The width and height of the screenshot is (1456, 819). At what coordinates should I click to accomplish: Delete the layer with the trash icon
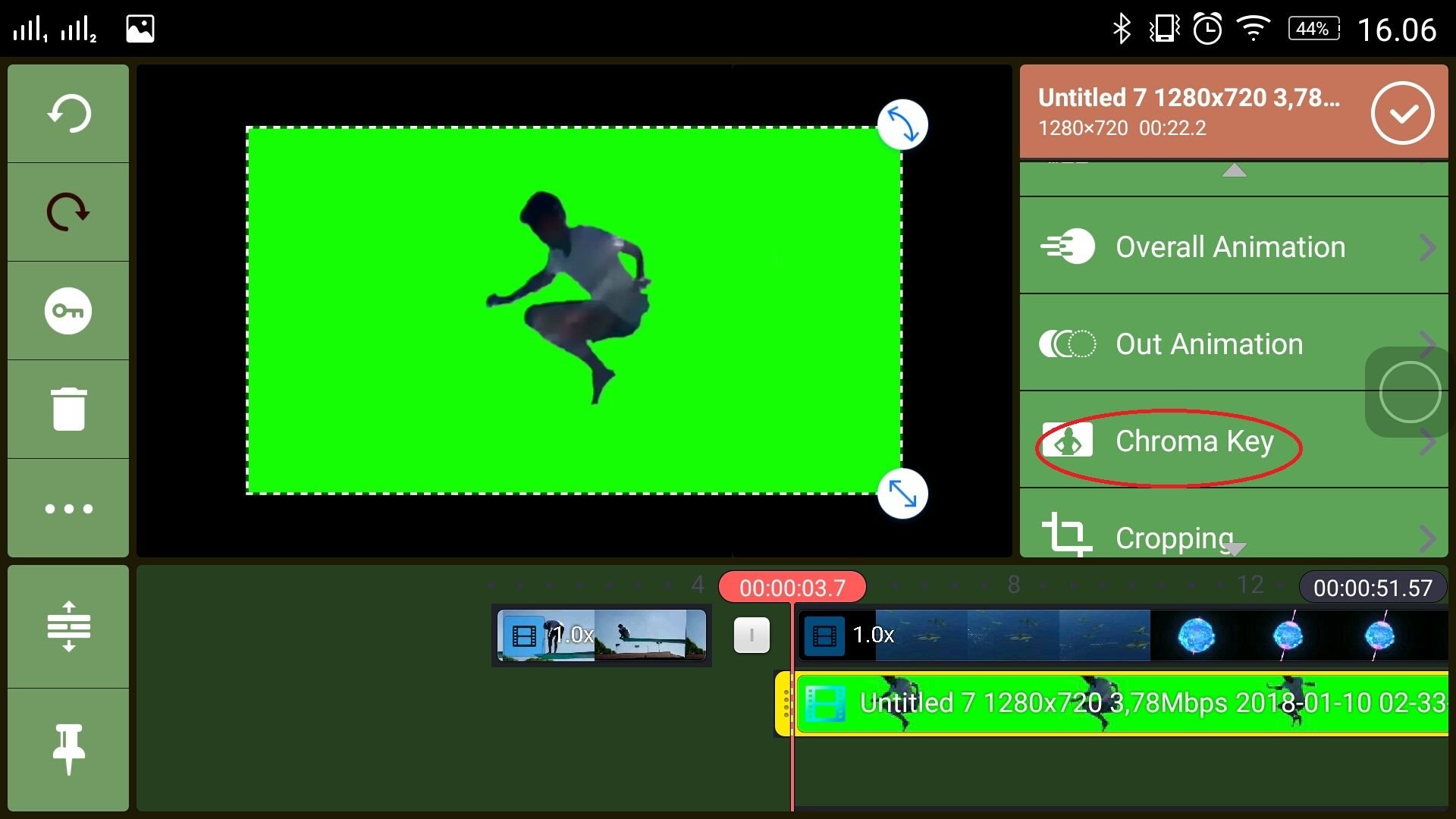(68, 409)
